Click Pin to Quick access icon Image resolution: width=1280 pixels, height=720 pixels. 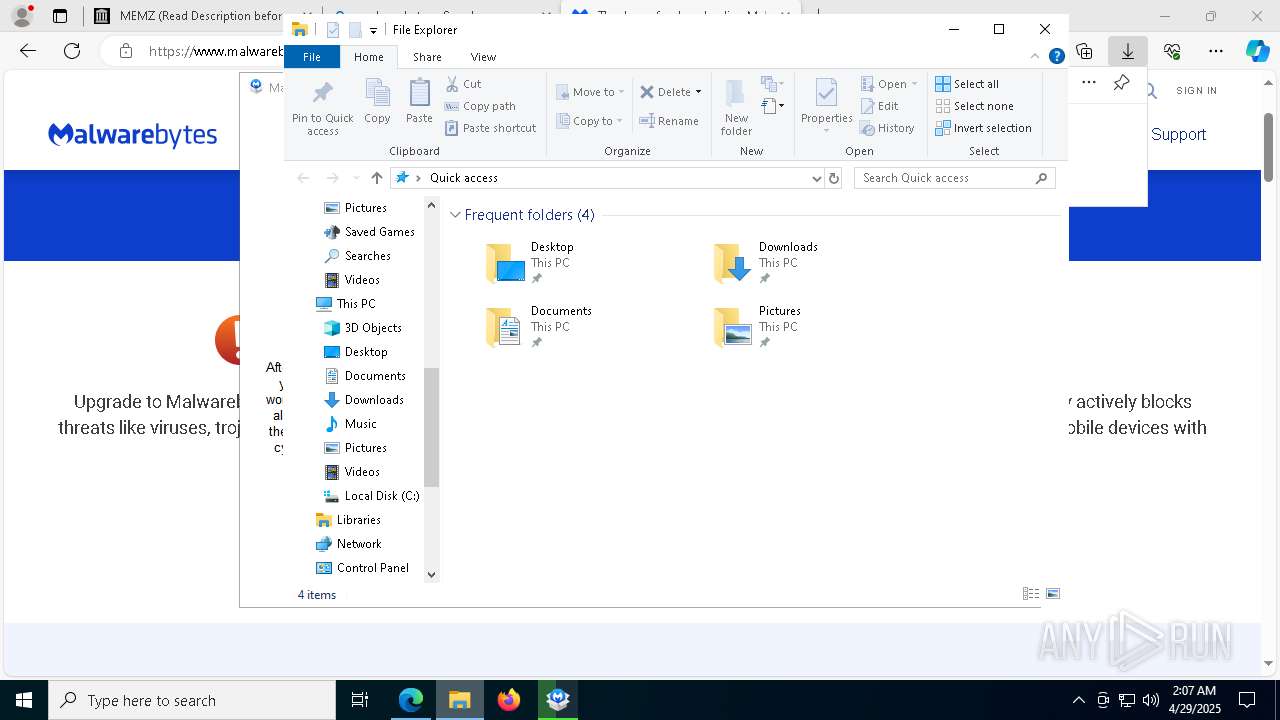[x=322, y=108]
